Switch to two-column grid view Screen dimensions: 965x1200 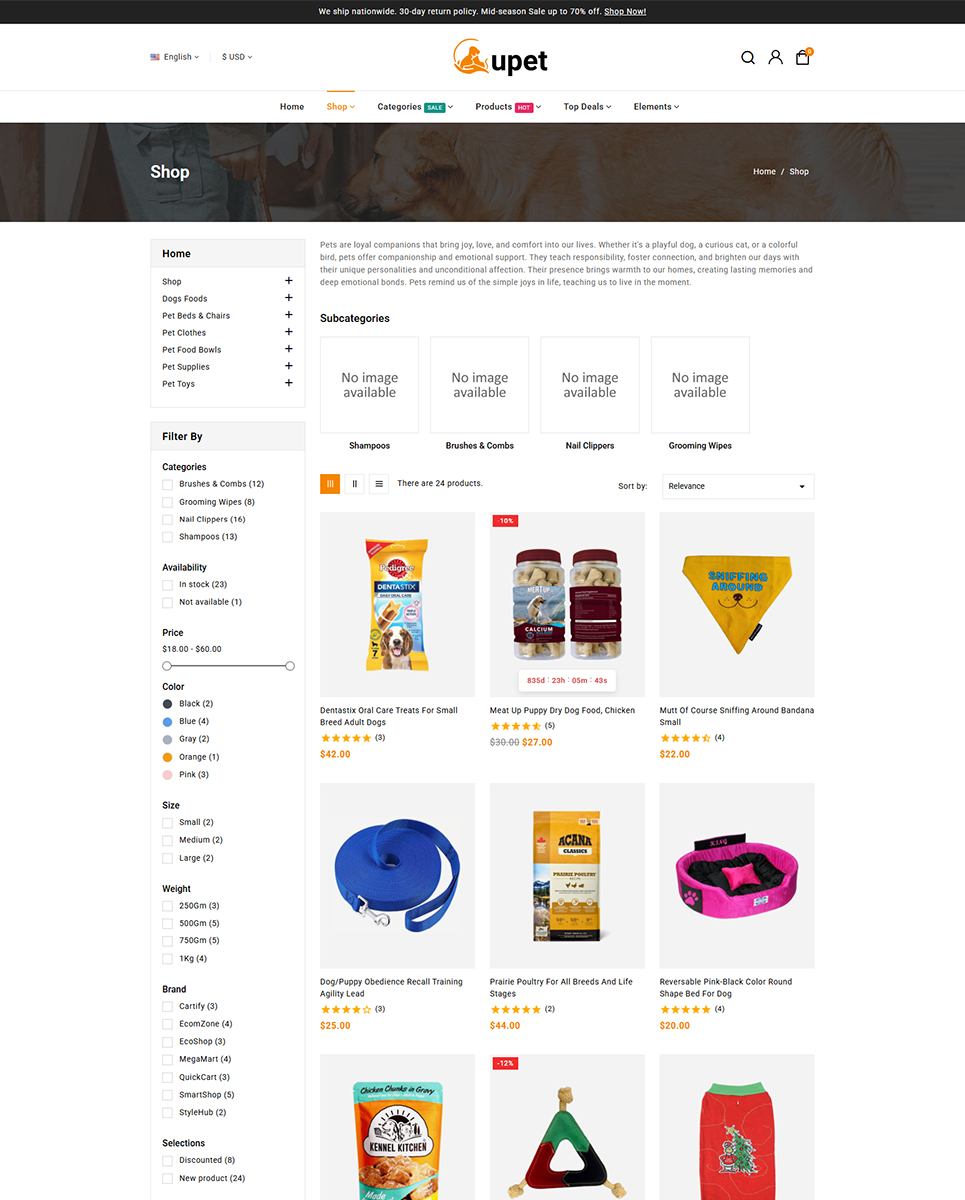(354, 484)
